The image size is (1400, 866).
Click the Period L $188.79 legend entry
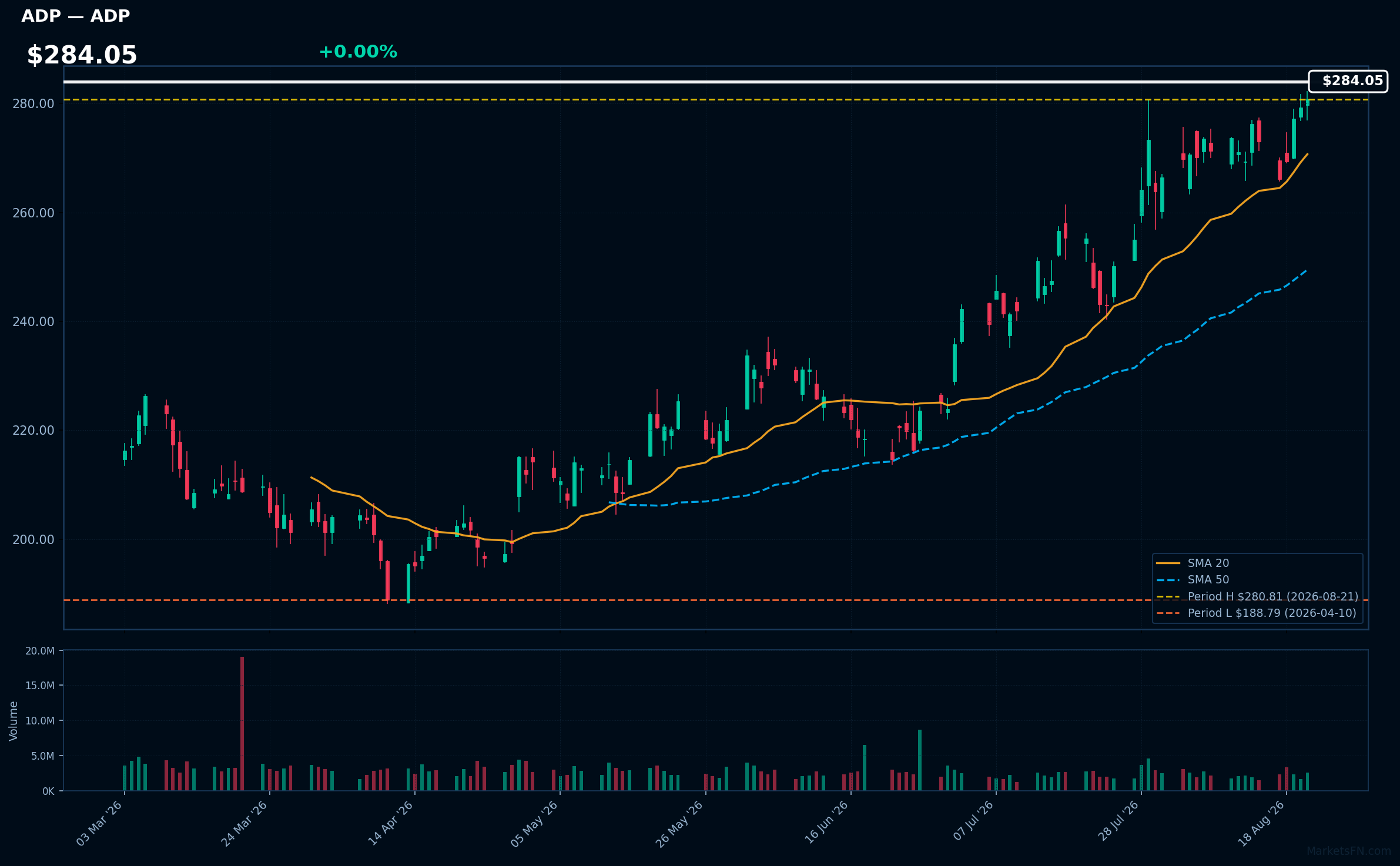click(1256, 613)
